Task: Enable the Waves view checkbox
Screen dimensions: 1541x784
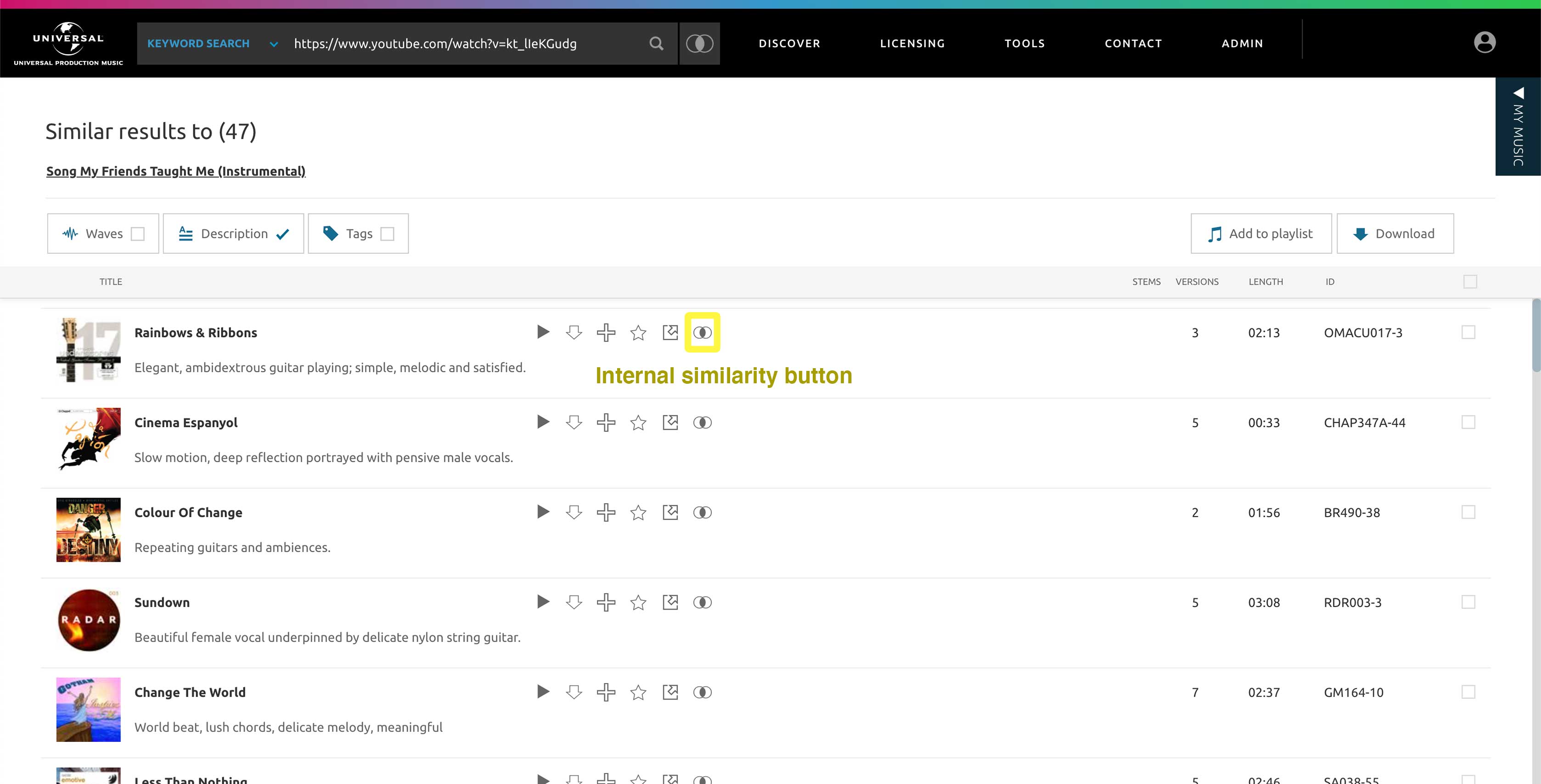Action: pyautogui.click(x=138, y=234)
